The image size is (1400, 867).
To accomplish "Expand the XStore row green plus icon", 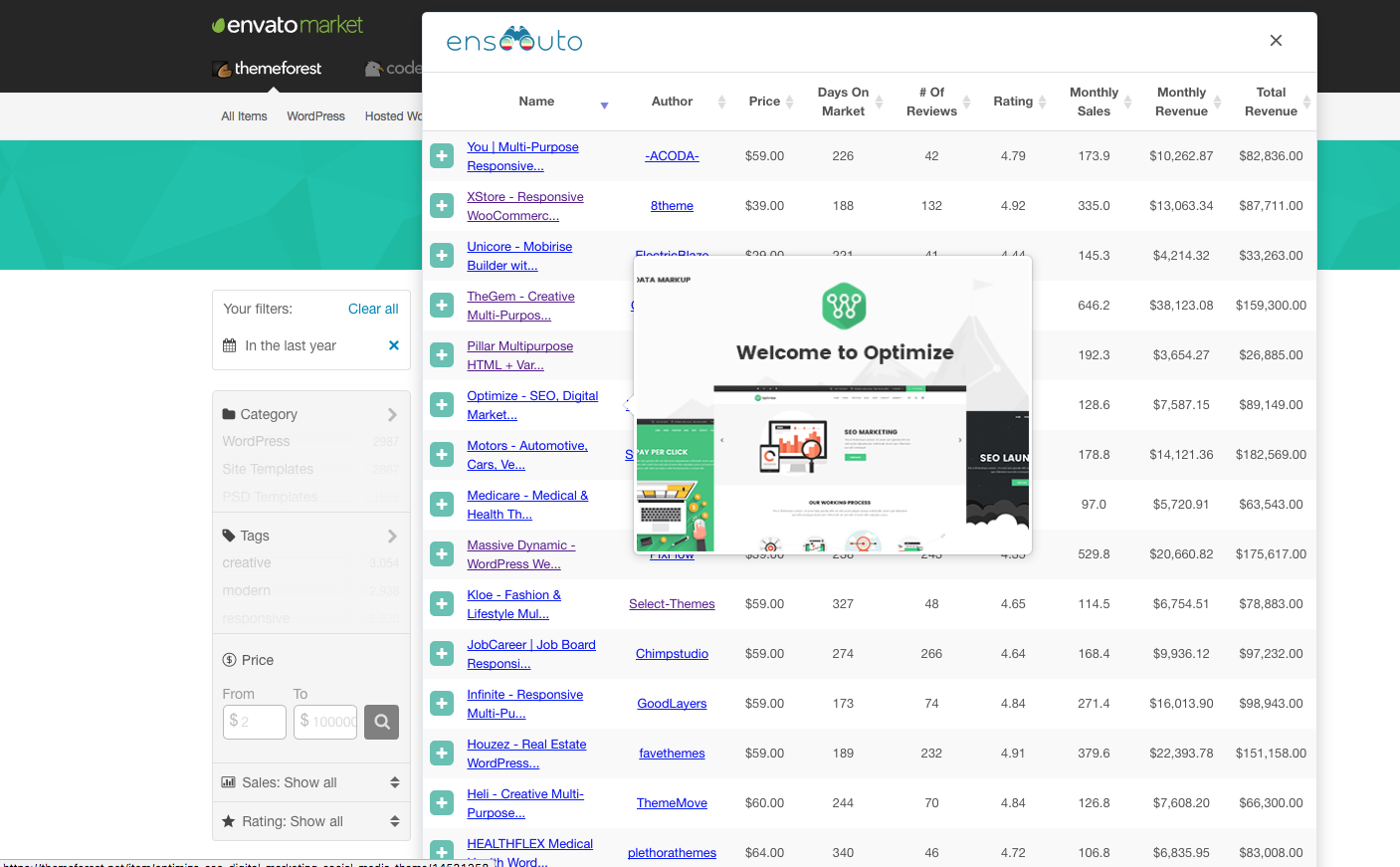I will (442, 206).
